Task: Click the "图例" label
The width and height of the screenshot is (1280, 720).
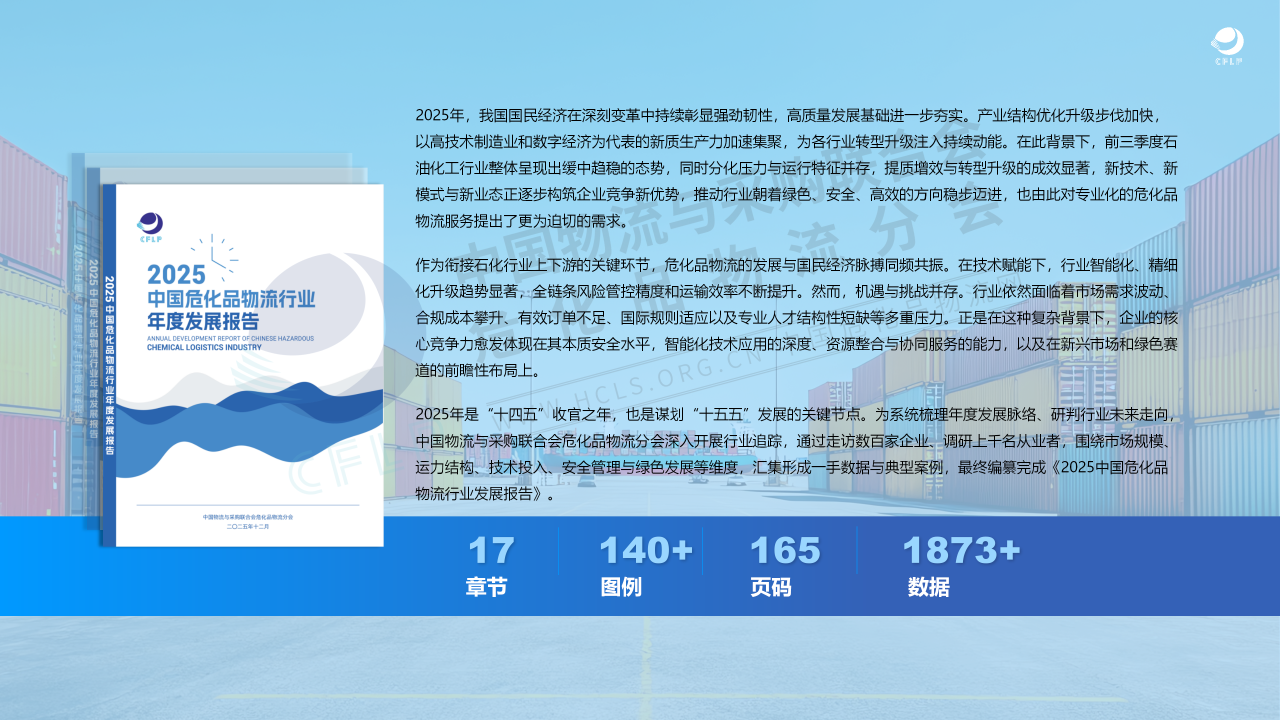Action: pyautogui.click(x=621, y=588)
